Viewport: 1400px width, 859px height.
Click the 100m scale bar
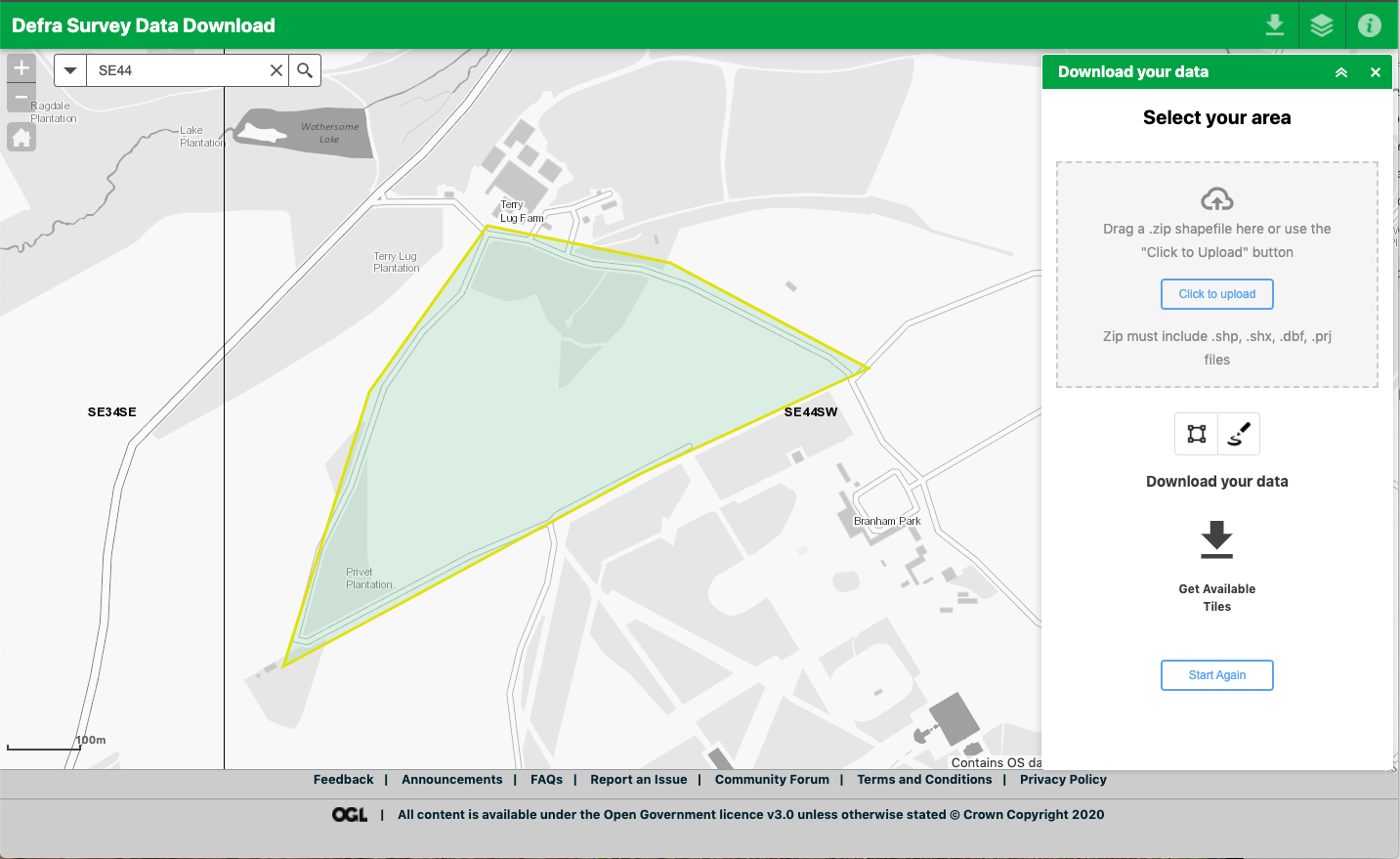click(57, 745)
